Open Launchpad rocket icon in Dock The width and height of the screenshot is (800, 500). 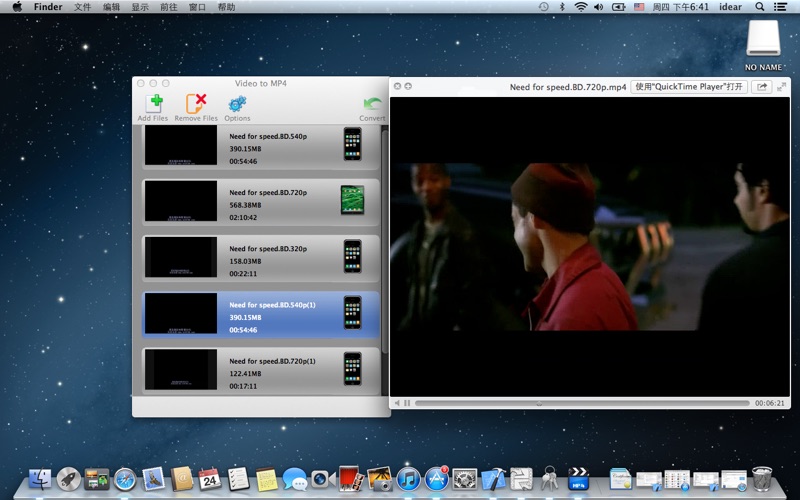click(x=68, y=480)
